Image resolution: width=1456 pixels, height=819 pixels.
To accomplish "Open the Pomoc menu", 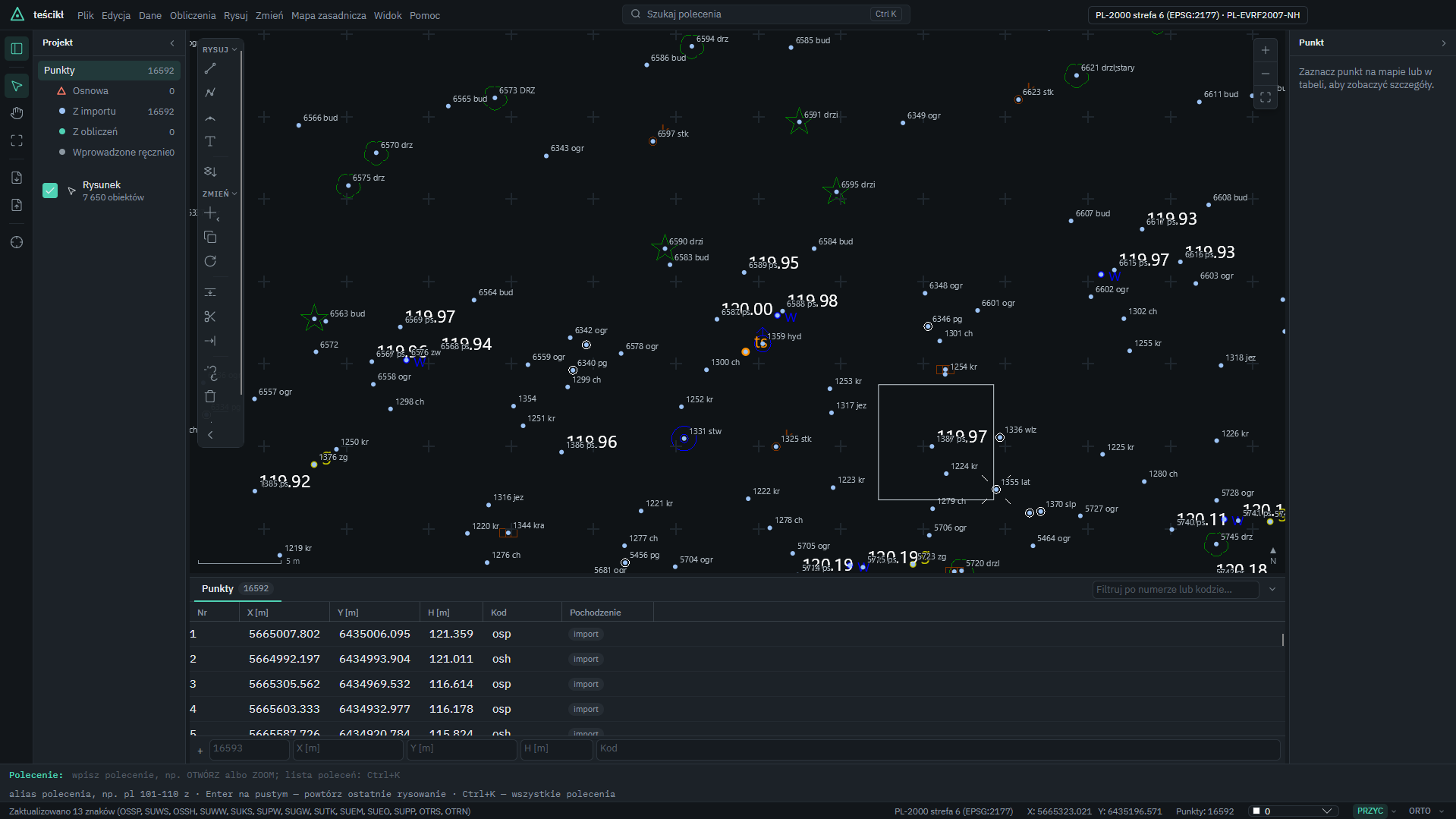I will coord(425,15).
